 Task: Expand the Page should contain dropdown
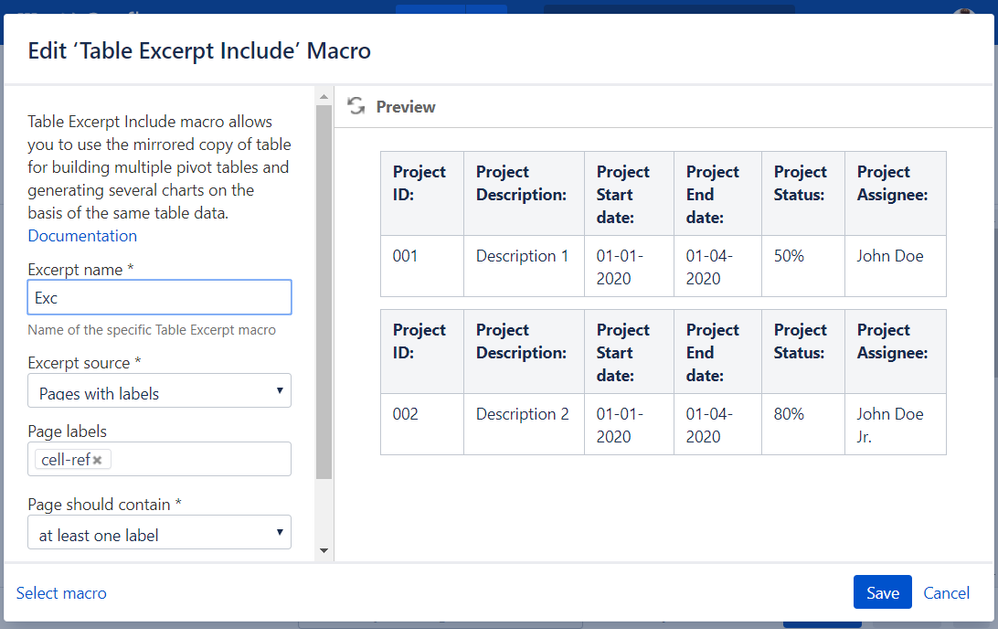click(x=159, y=534)
